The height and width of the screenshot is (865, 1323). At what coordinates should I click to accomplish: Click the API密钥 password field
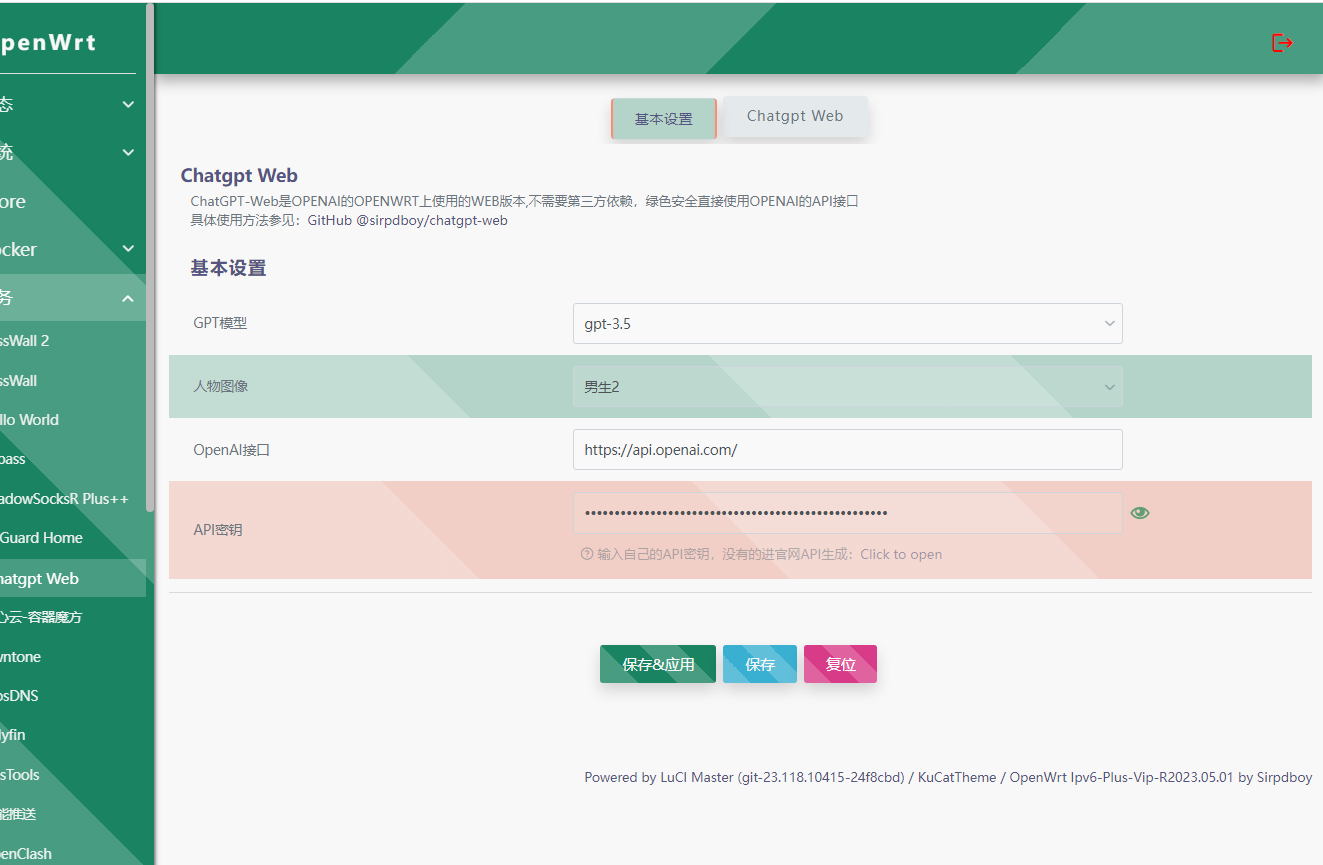(x=847, y=513)
